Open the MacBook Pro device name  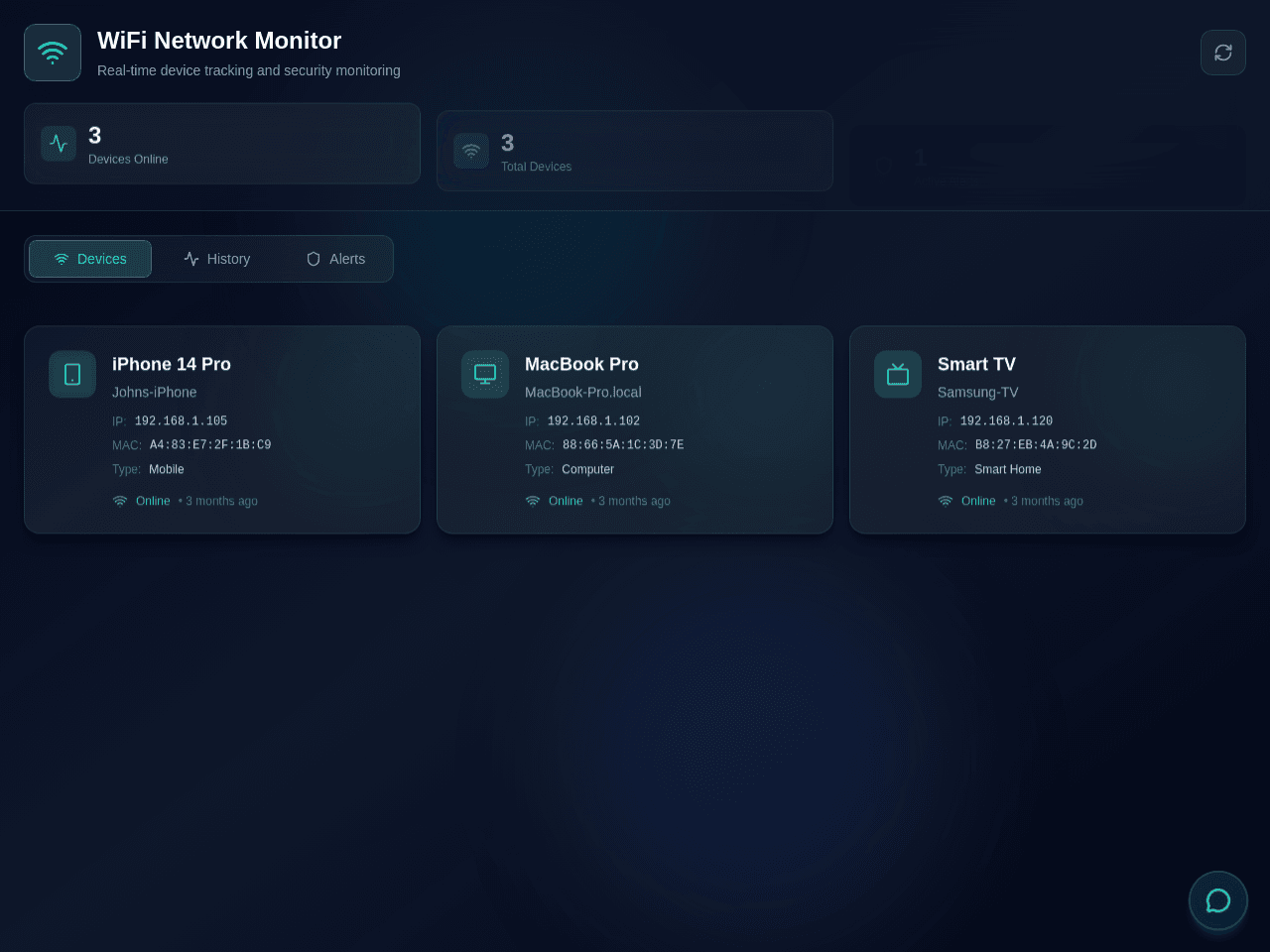[581, 364]
